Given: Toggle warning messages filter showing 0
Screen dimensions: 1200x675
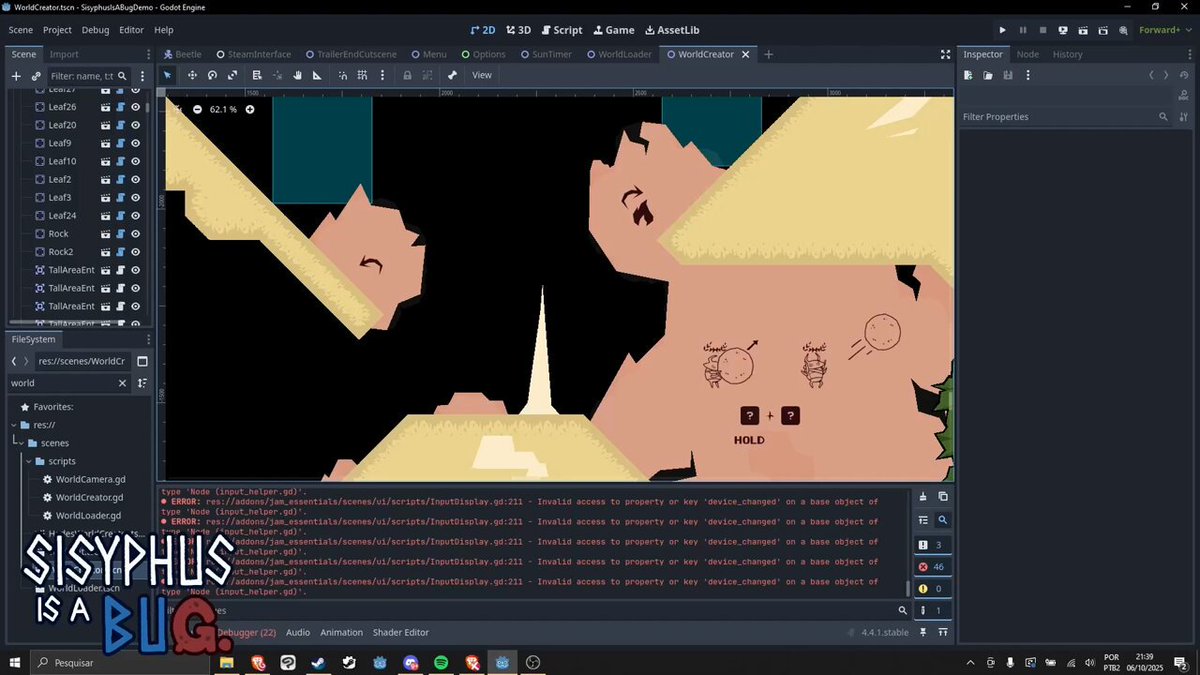Looking at the screenshot, I should pos(931,589).
